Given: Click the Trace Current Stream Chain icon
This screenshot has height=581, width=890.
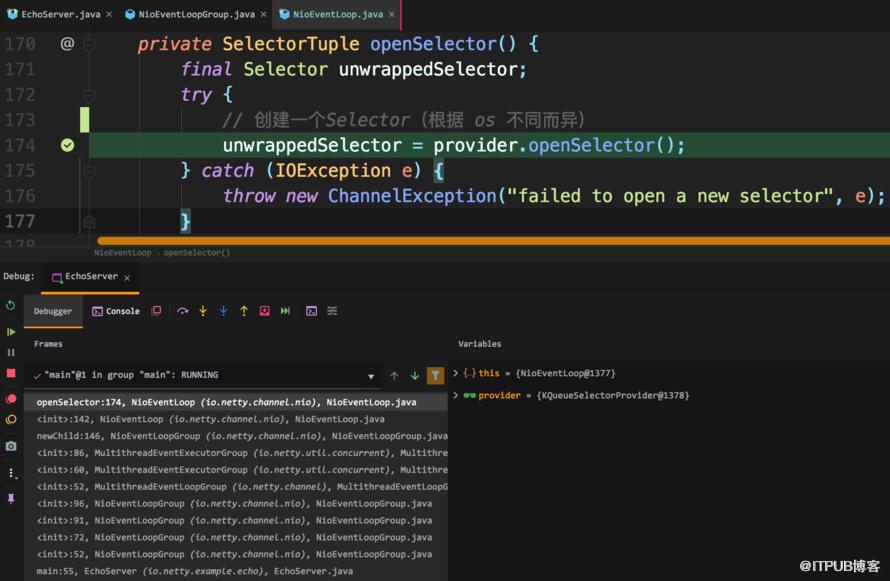Looking at the screenshot, I should click(x=332, y=311).
